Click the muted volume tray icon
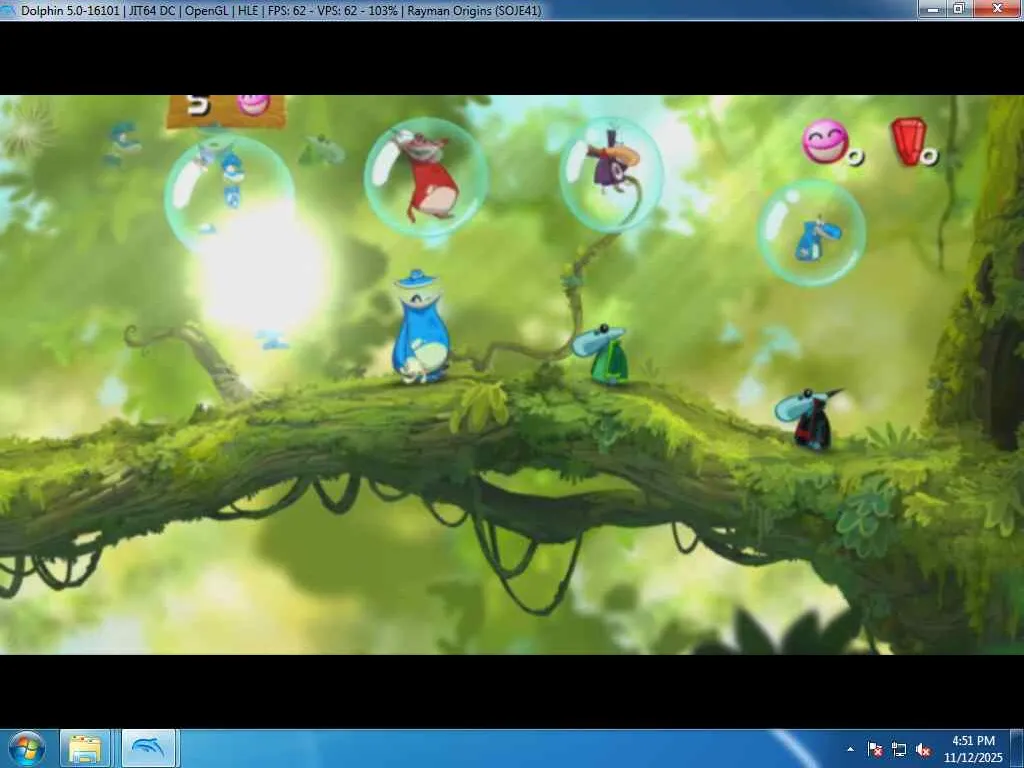 923,750
